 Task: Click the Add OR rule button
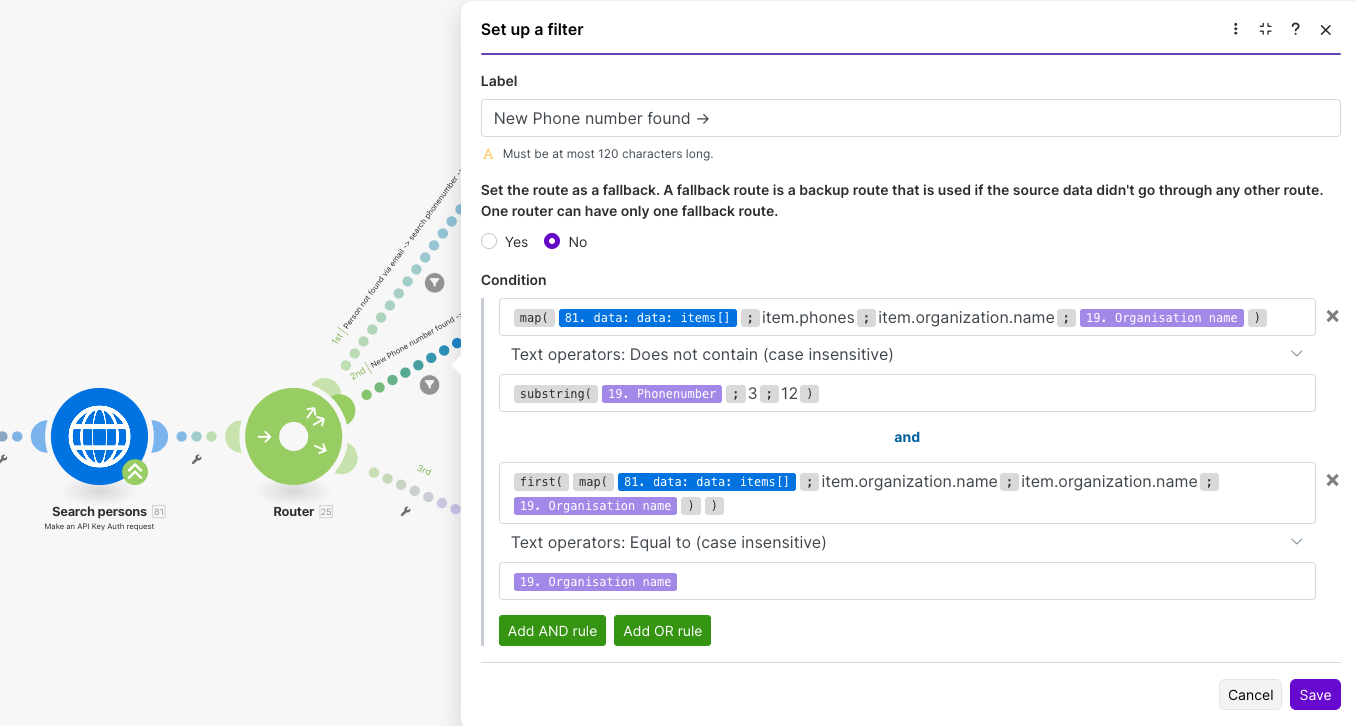662,631
